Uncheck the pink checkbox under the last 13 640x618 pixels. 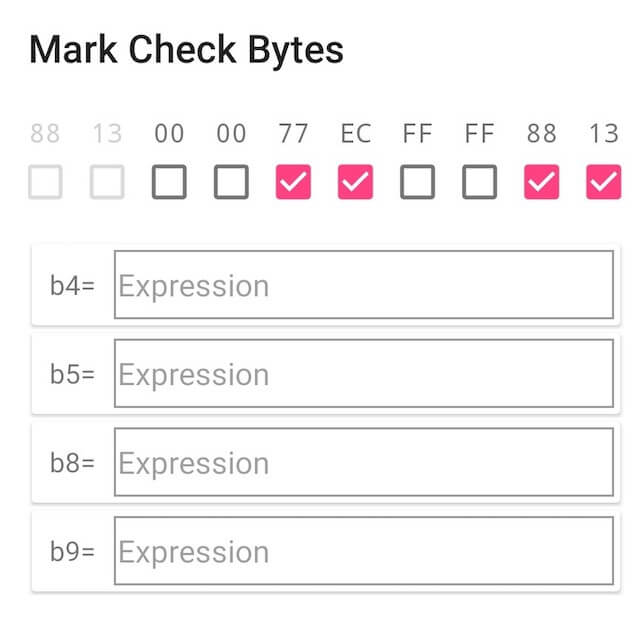(x=603, y=182)
